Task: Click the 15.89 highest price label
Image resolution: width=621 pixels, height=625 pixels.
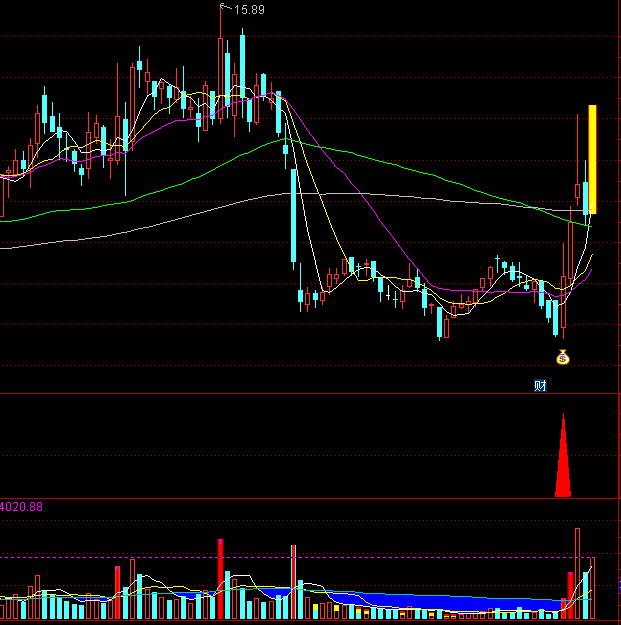Action: [249, 10]
